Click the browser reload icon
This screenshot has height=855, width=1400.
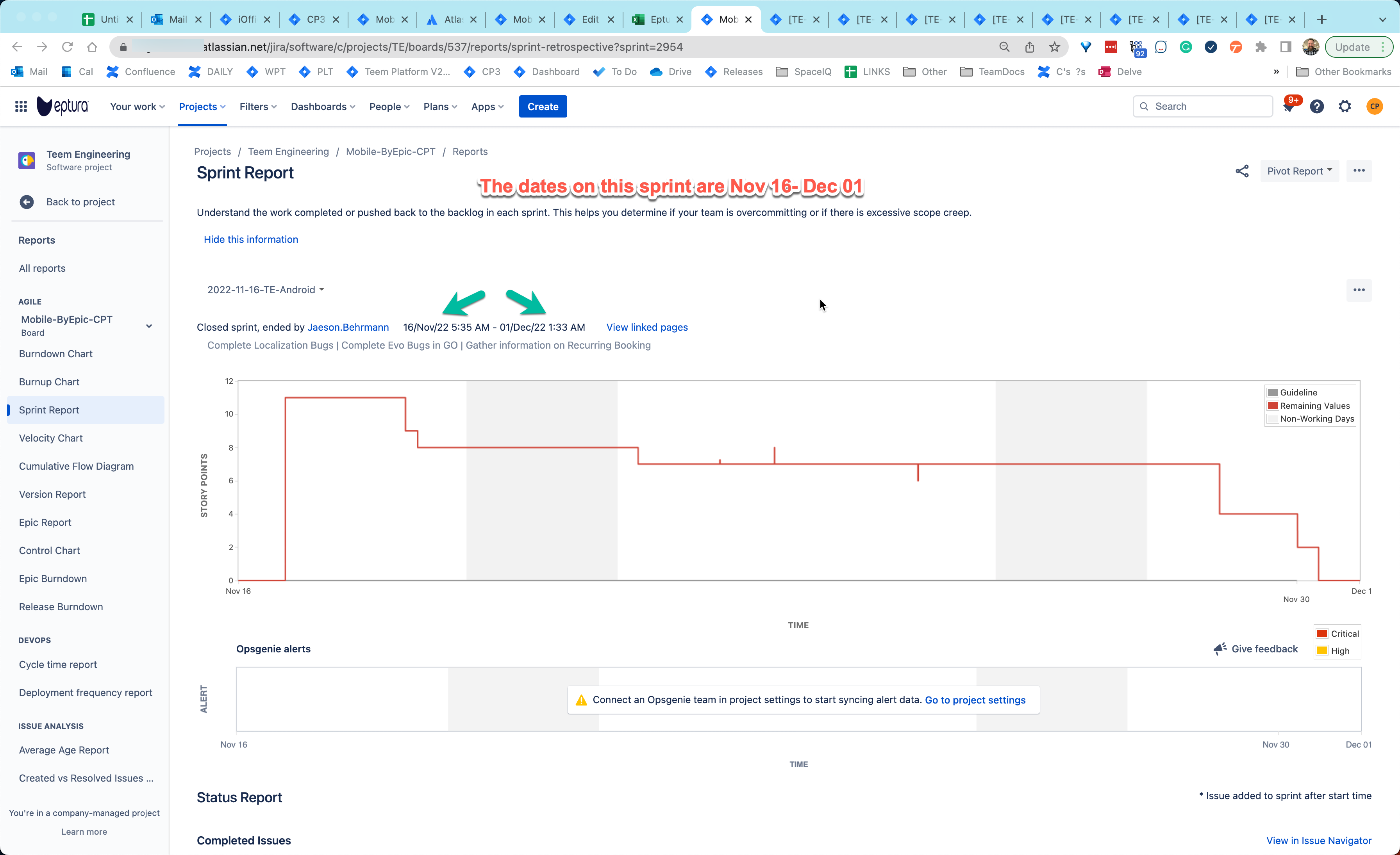[x=67, y=47]
